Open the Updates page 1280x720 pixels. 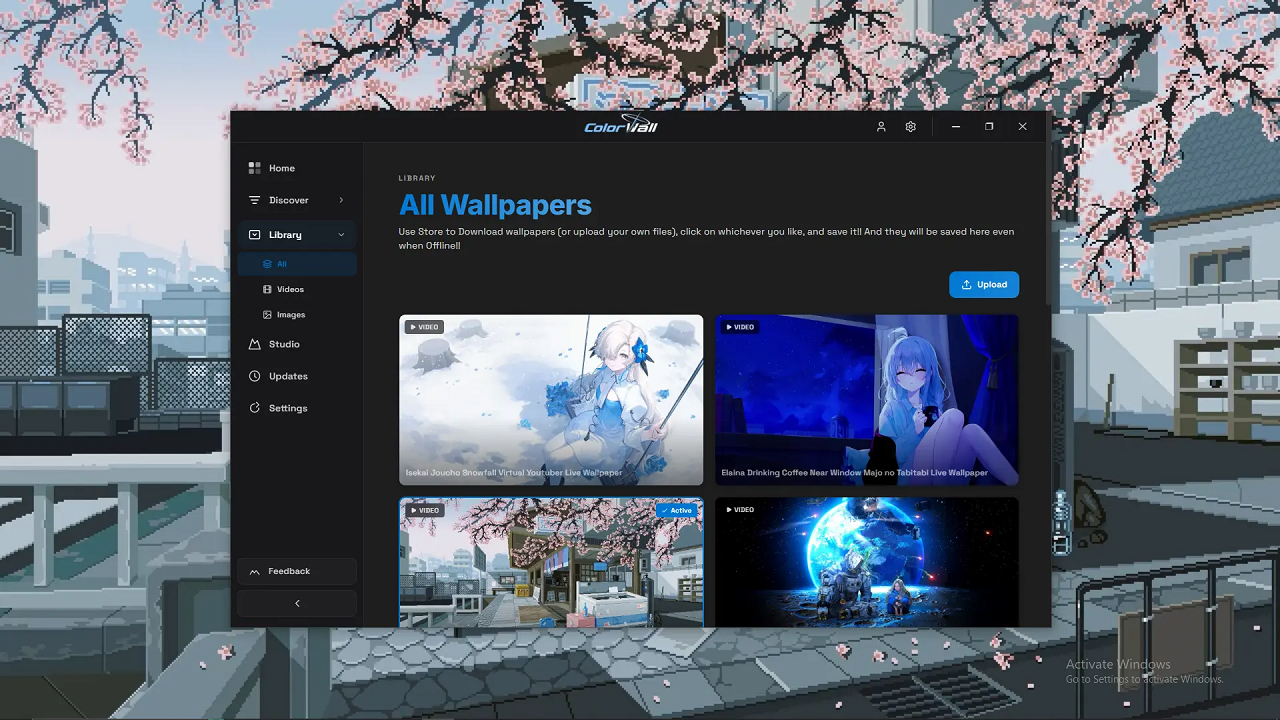click(x=297, y=376)
